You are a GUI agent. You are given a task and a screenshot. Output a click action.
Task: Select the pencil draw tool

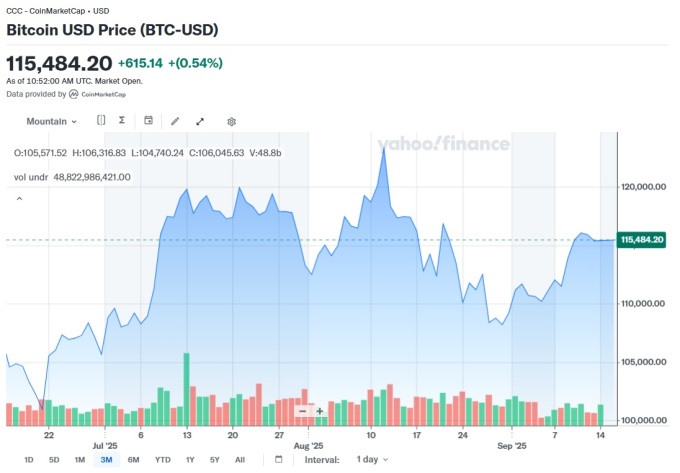[175, 121]
